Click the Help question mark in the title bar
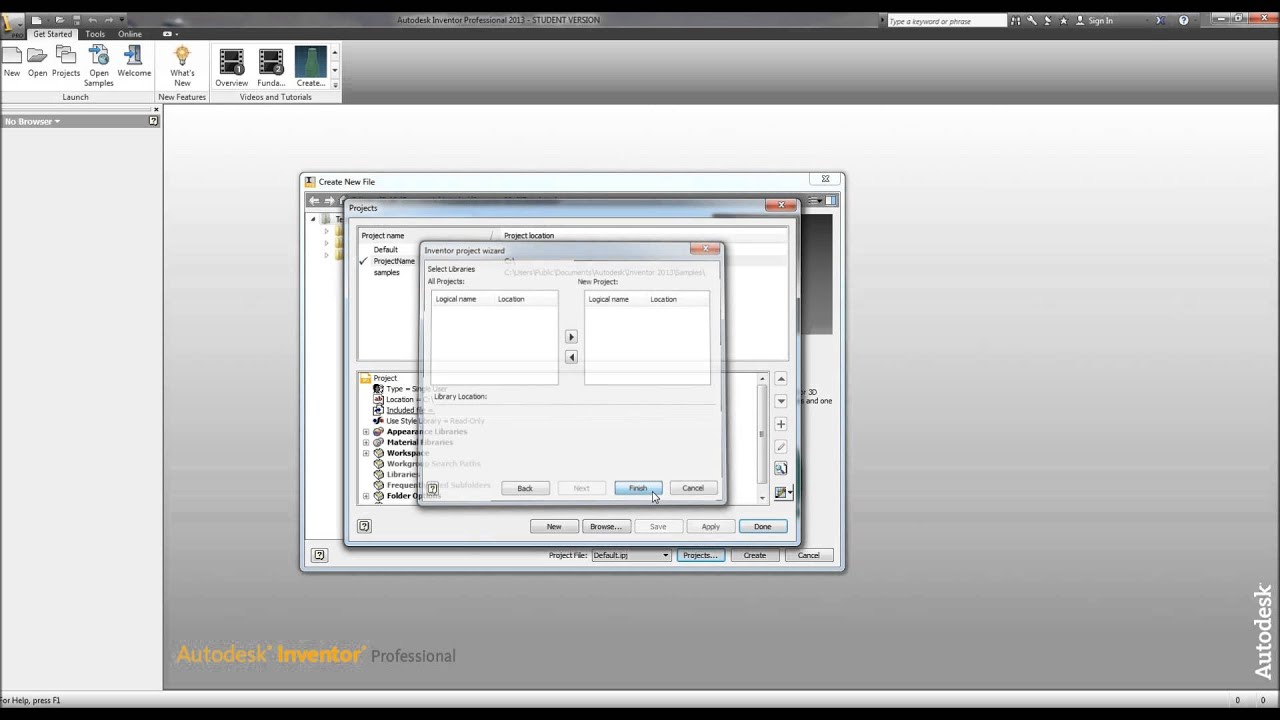1280x720 pixels. point(1184,20)
